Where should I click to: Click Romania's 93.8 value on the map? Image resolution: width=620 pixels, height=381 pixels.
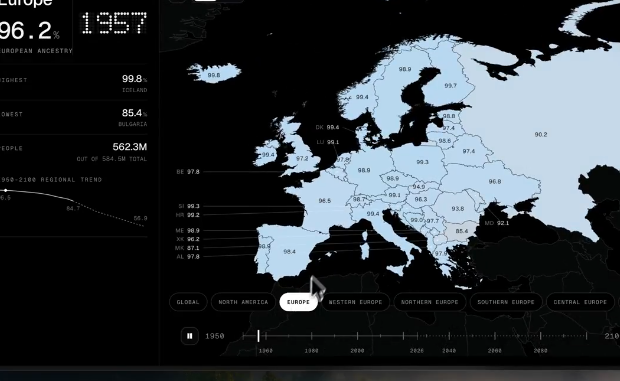pos(457,208)
